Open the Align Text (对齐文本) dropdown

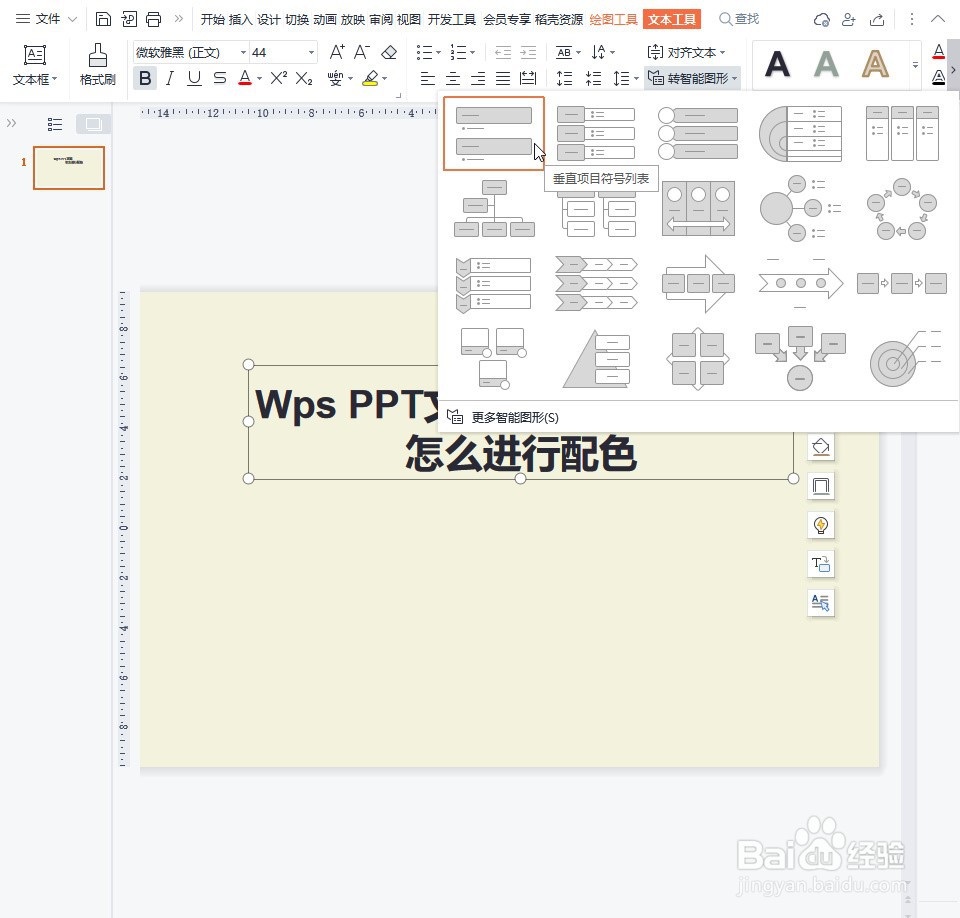point(686,53)
